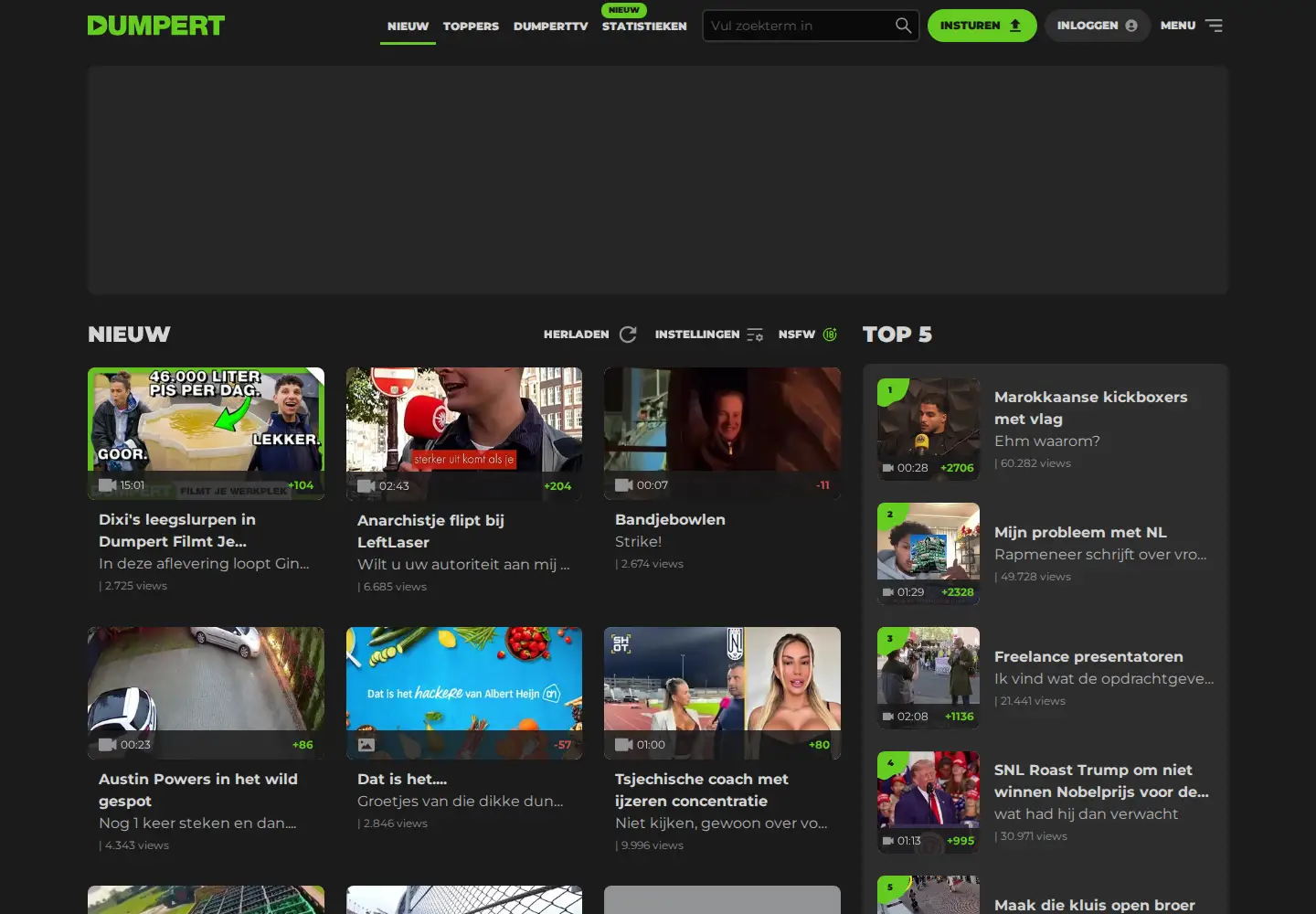Click the Herladen refresh icon
The height and width of the screenshot is (914, 1316).
[x=628, y=335]
